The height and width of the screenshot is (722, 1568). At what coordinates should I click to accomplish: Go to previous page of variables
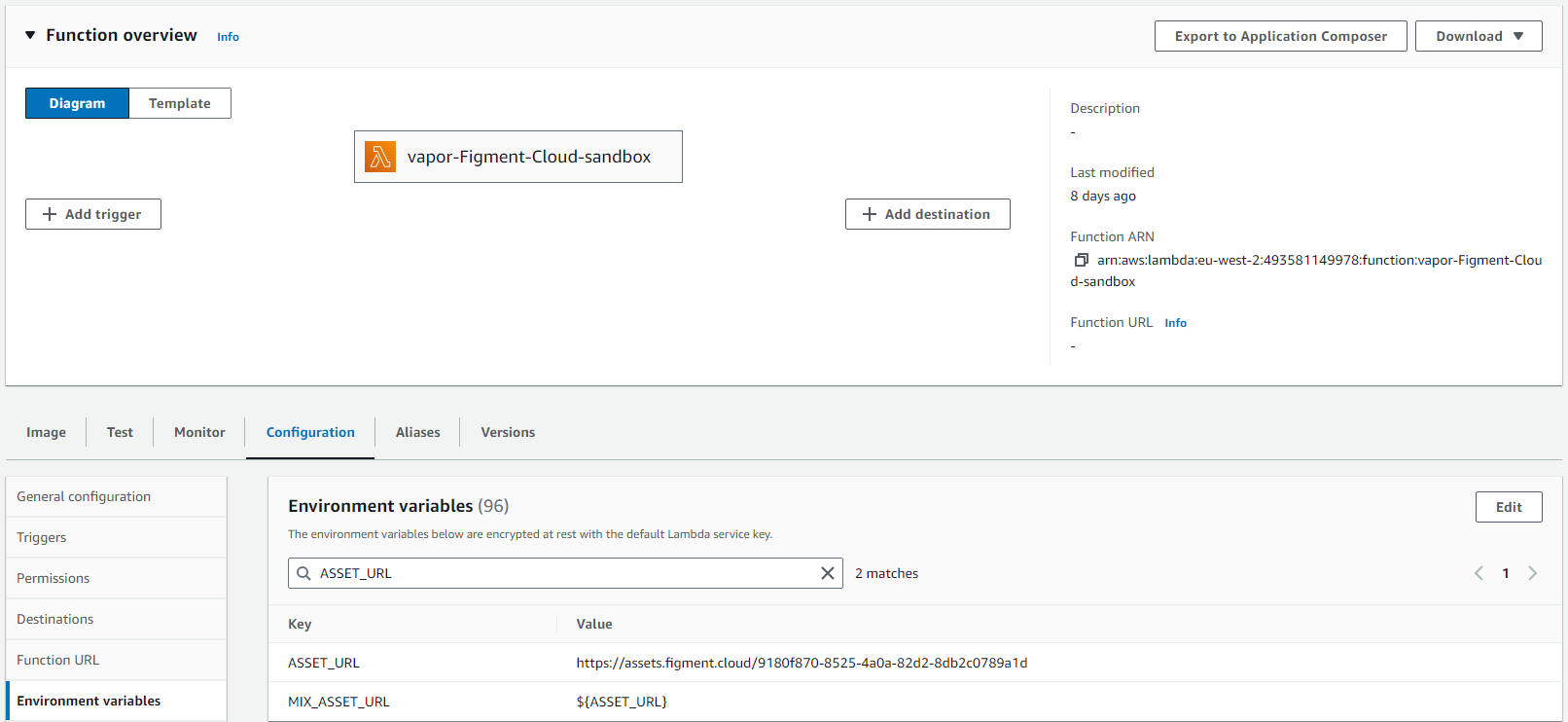(1479, 573)
